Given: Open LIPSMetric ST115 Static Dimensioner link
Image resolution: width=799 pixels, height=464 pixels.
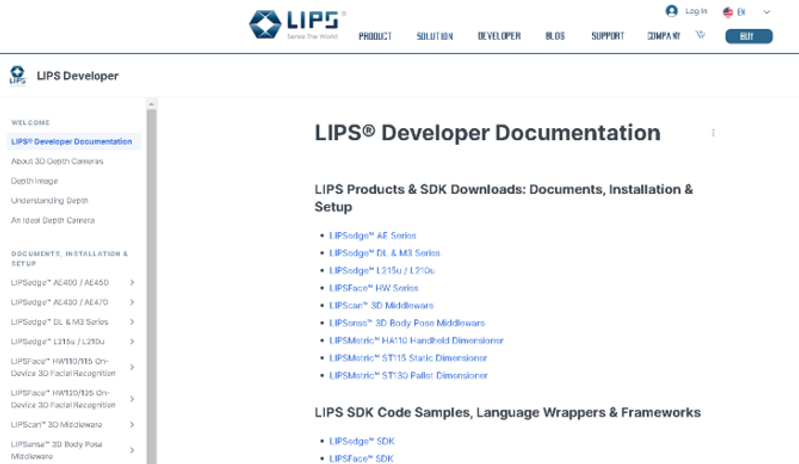Looking at the screenshot, I should [408, 358].
